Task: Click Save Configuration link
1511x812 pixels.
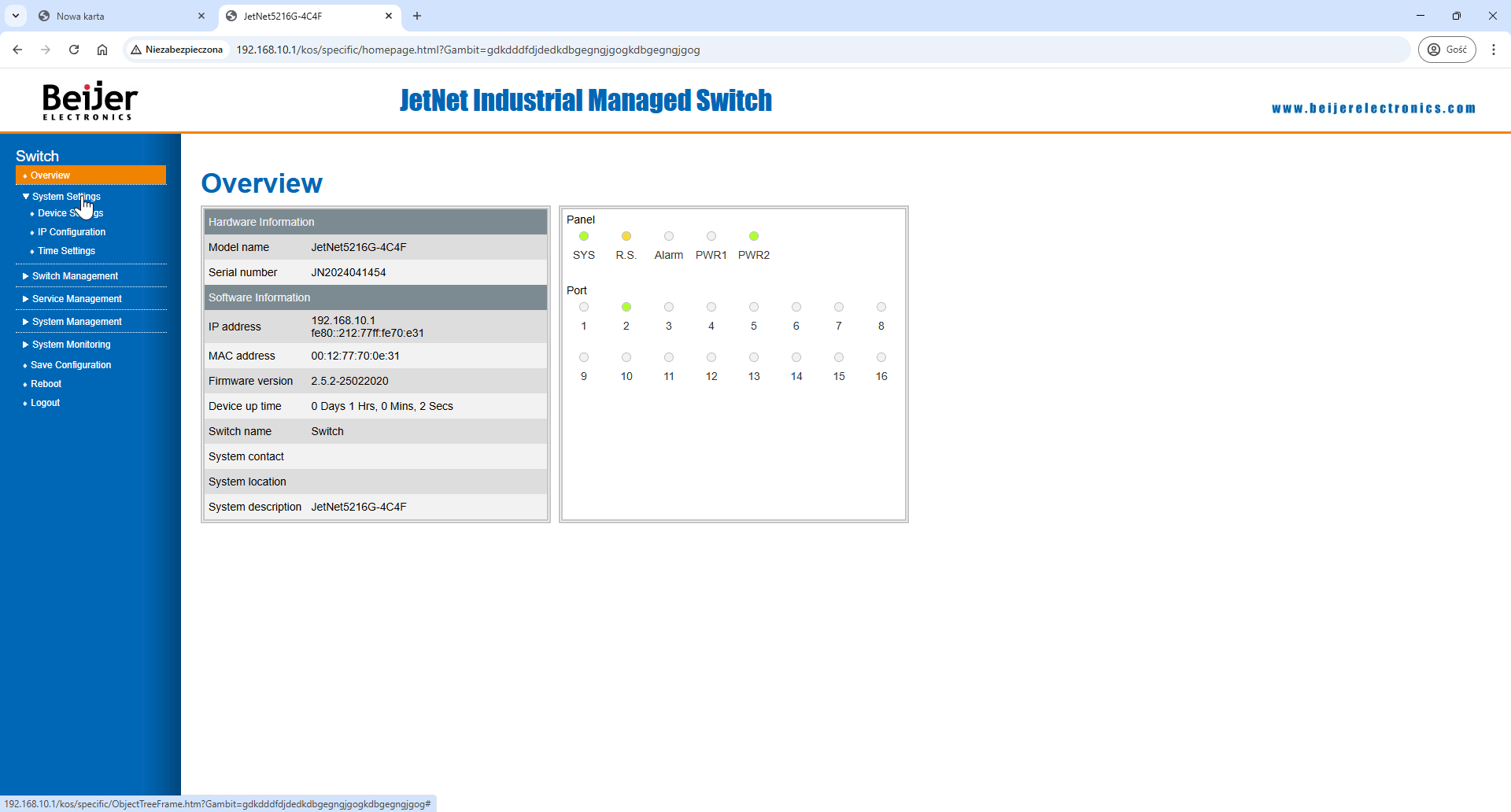Action: (x=71, y=365)
